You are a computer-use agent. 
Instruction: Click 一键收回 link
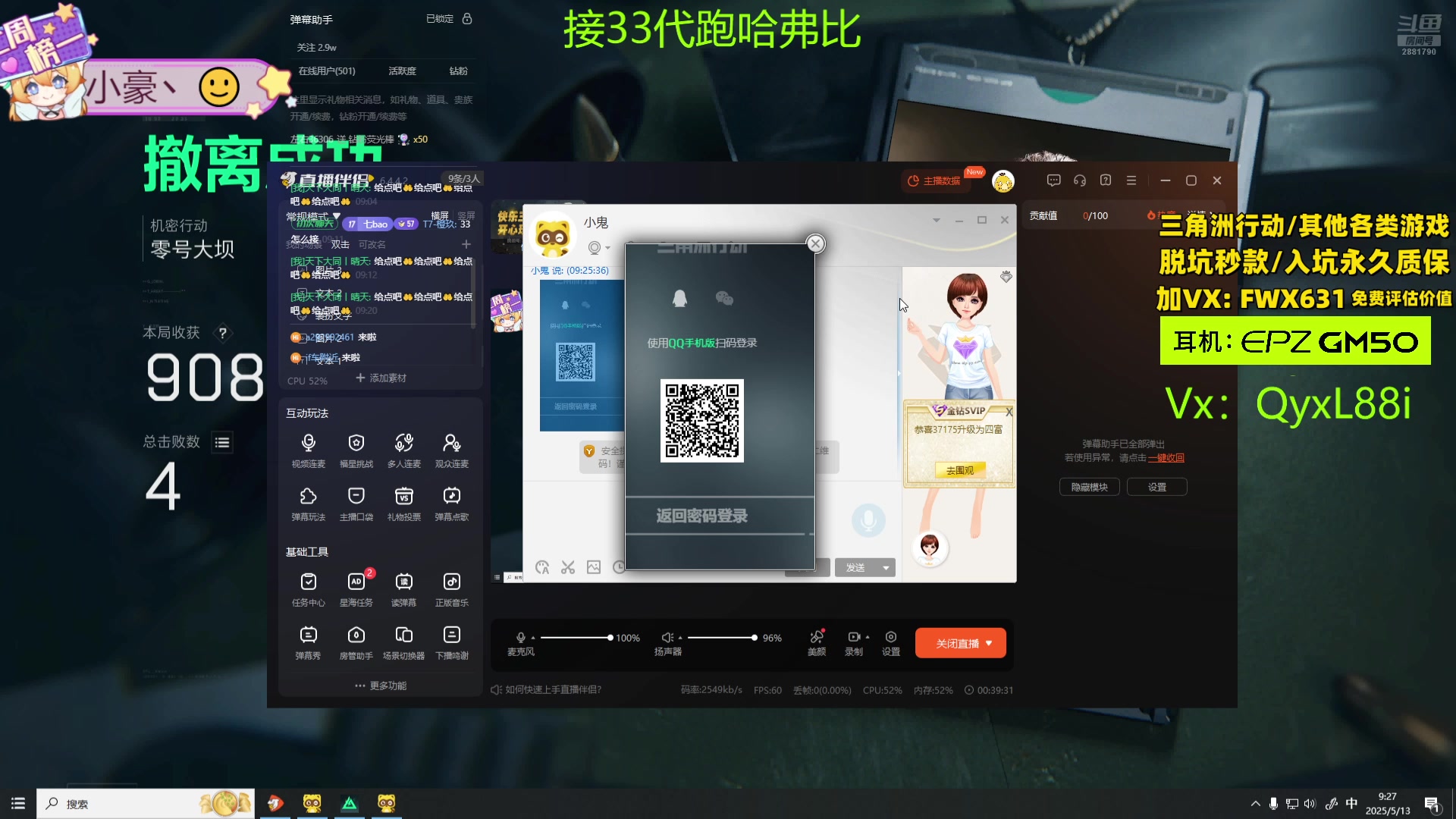point(1166,457)
